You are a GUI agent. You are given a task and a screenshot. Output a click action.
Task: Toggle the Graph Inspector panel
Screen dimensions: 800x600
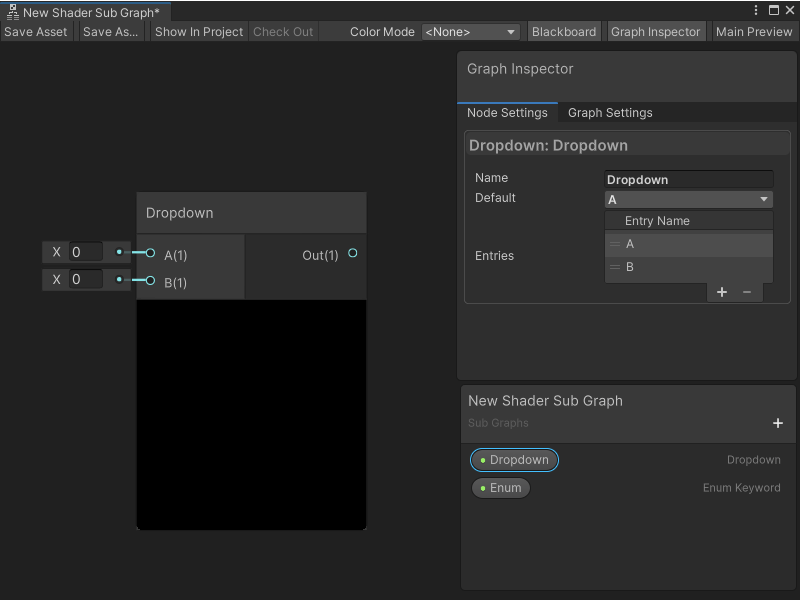click(x=655, y=31)
